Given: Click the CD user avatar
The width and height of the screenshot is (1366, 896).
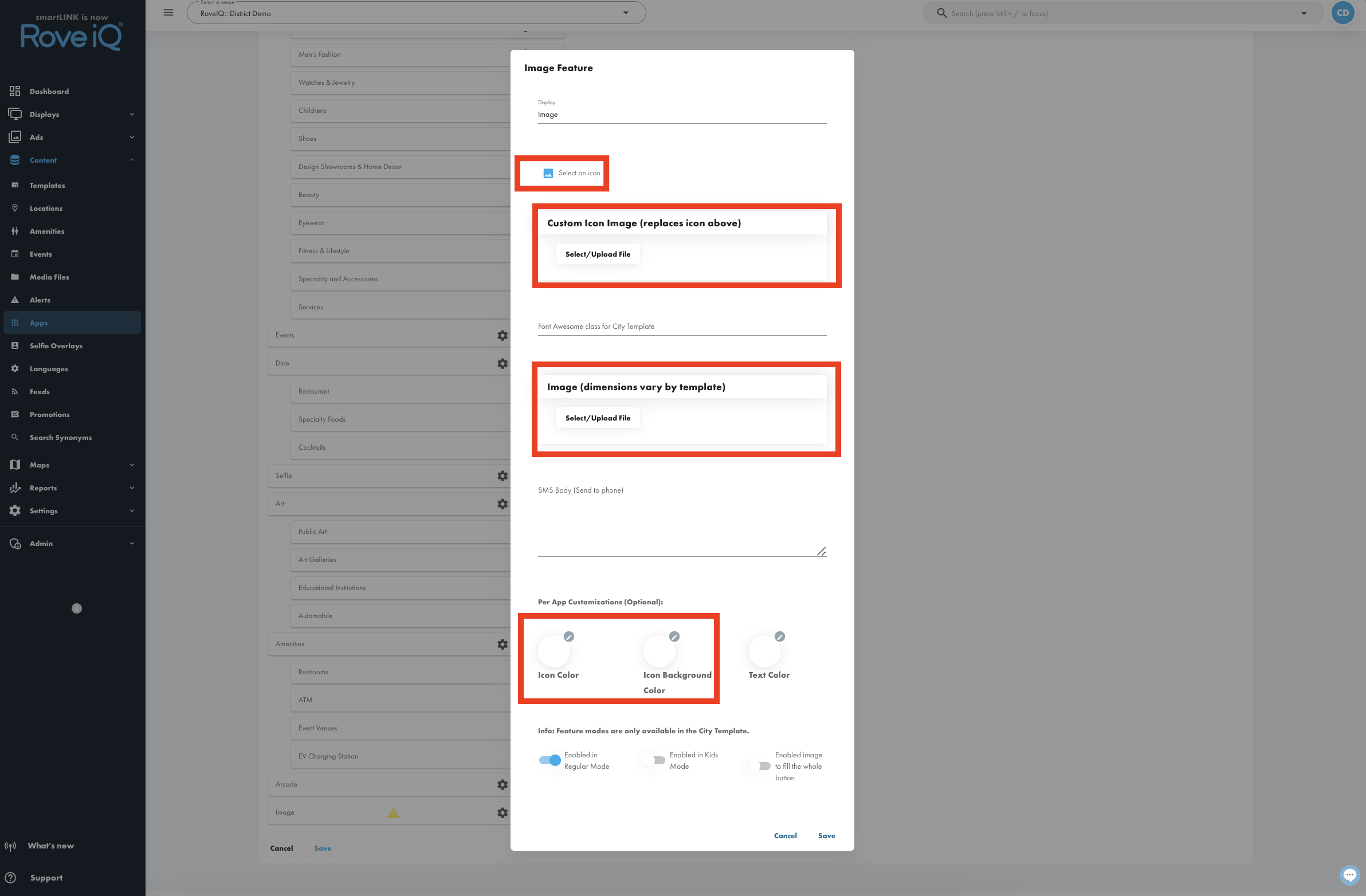Looking at the screenshot, I should tap(1343, 13).
